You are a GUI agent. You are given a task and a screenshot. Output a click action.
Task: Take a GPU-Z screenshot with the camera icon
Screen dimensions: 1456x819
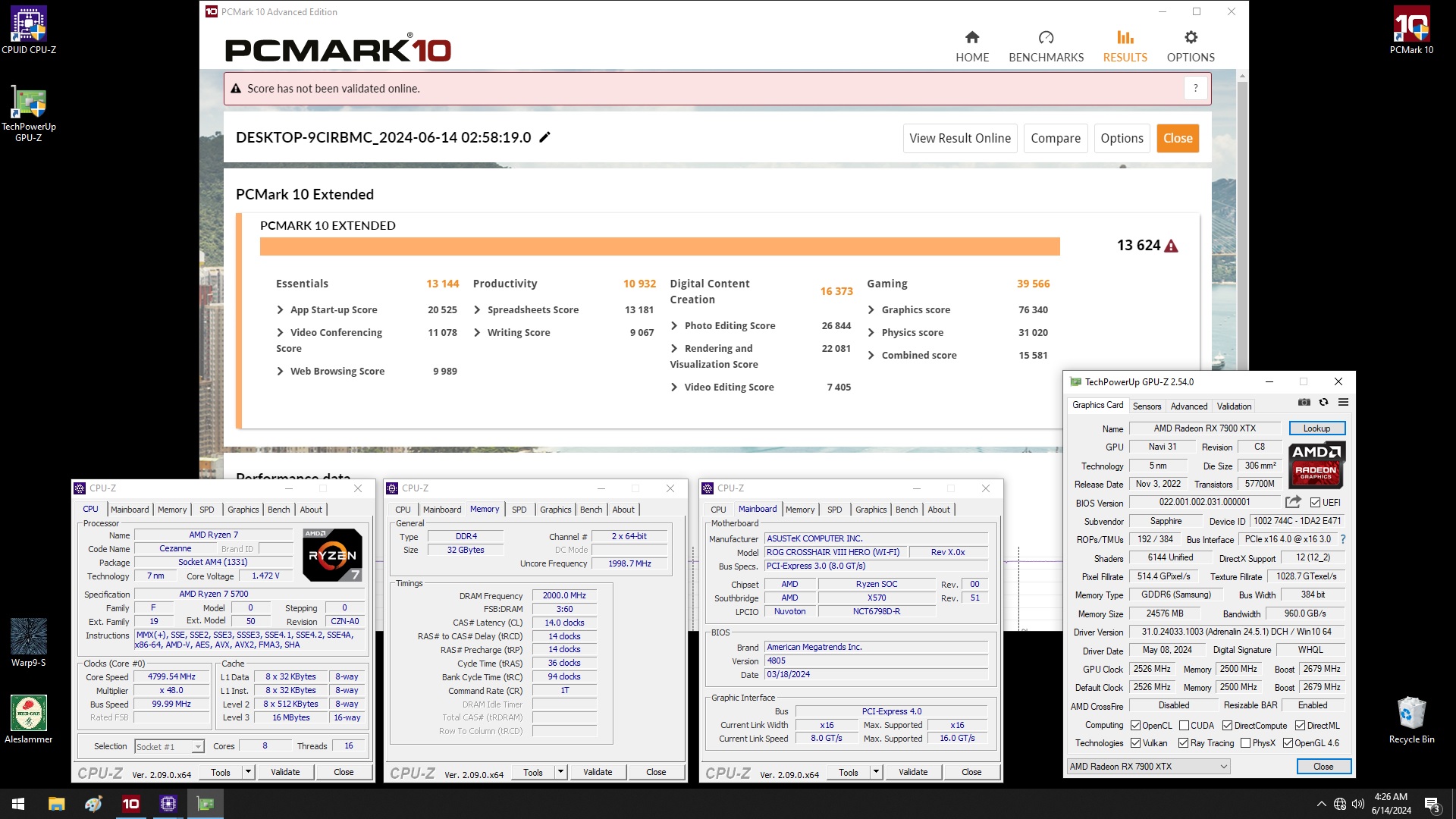[1304, 402]
